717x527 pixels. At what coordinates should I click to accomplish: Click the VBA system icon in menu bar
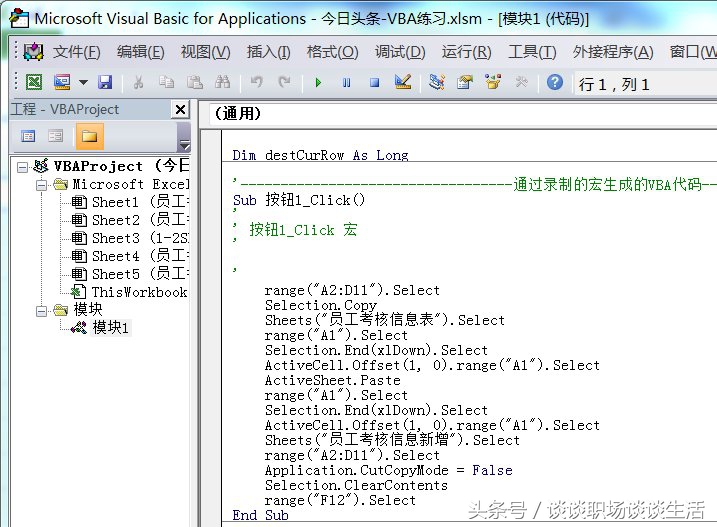tap(33, 52)
